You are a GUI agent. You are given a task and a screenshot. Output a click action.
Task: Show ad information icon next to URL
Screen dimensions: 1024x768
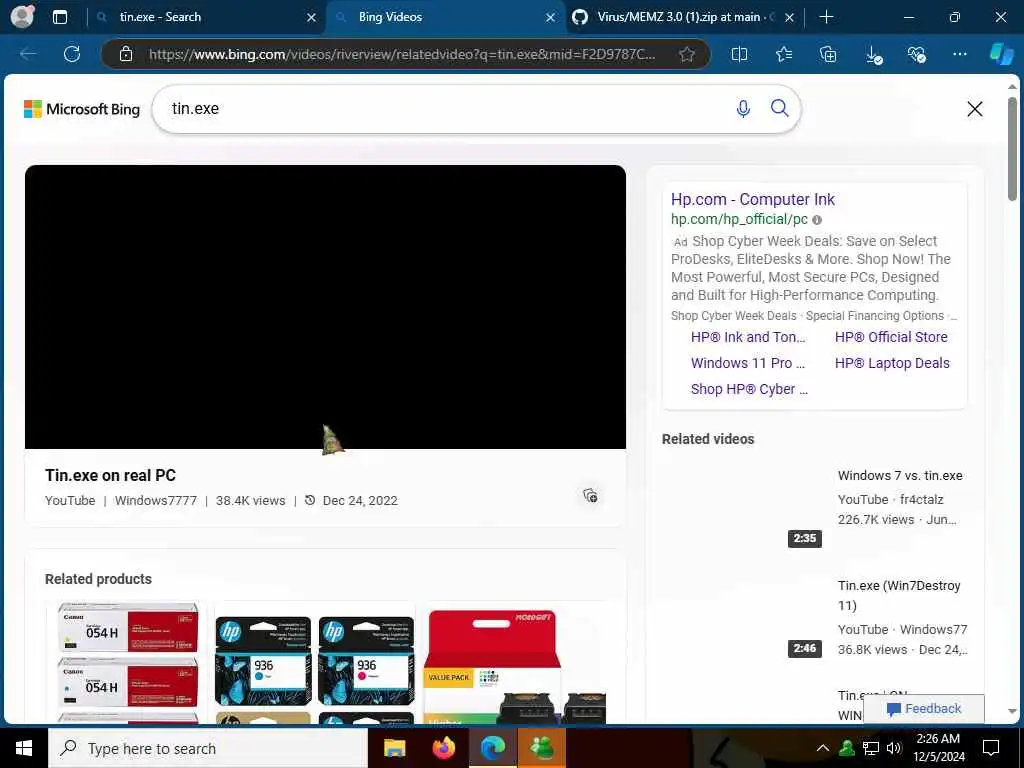(x=817, y=220)
